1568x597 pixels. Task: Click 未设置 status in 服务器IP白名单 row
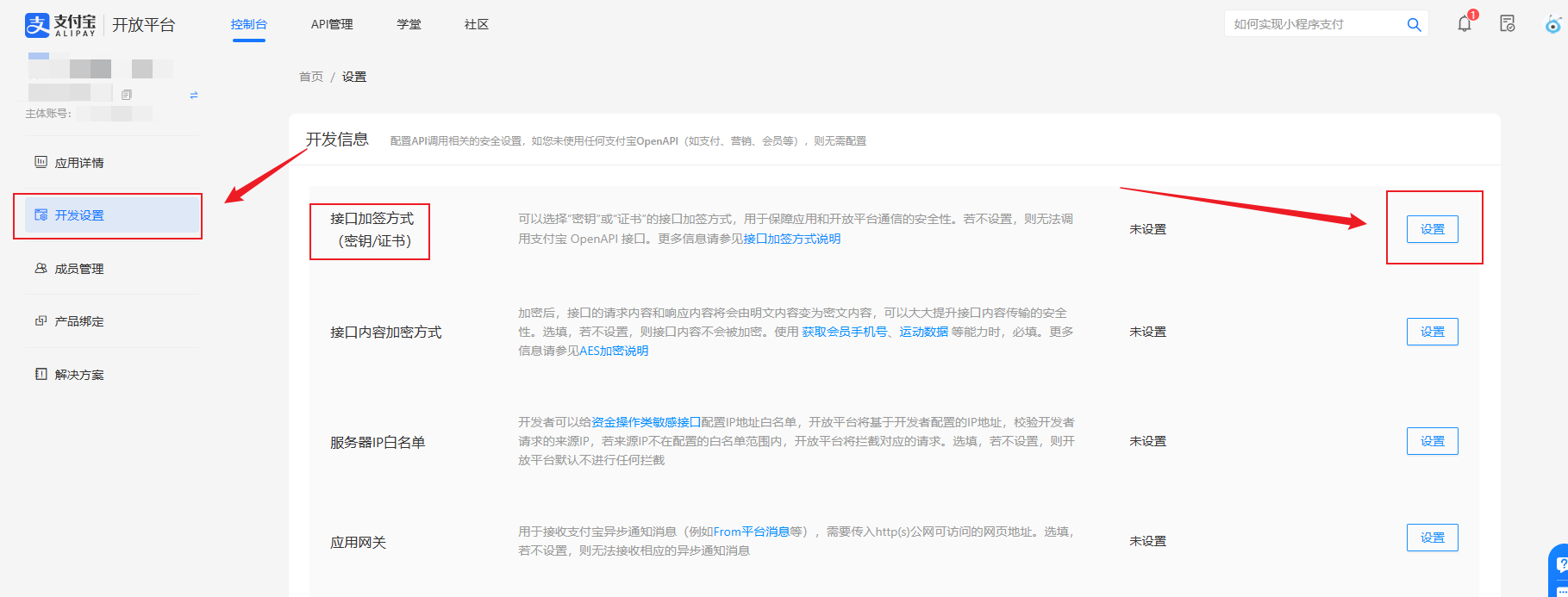click(x=1147, y=441)
